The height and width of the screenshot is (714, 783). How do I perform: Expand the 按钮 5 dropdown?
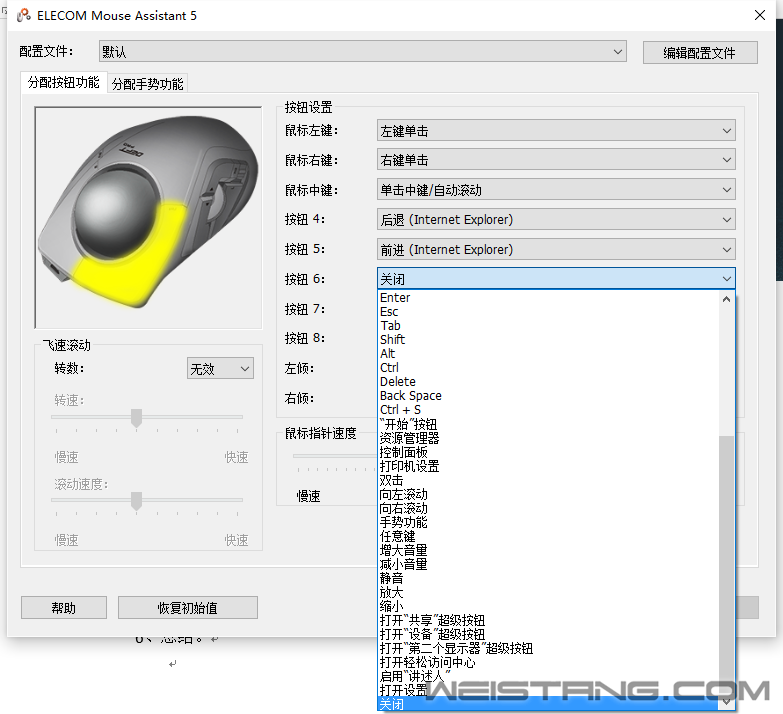tap(556, 249)
